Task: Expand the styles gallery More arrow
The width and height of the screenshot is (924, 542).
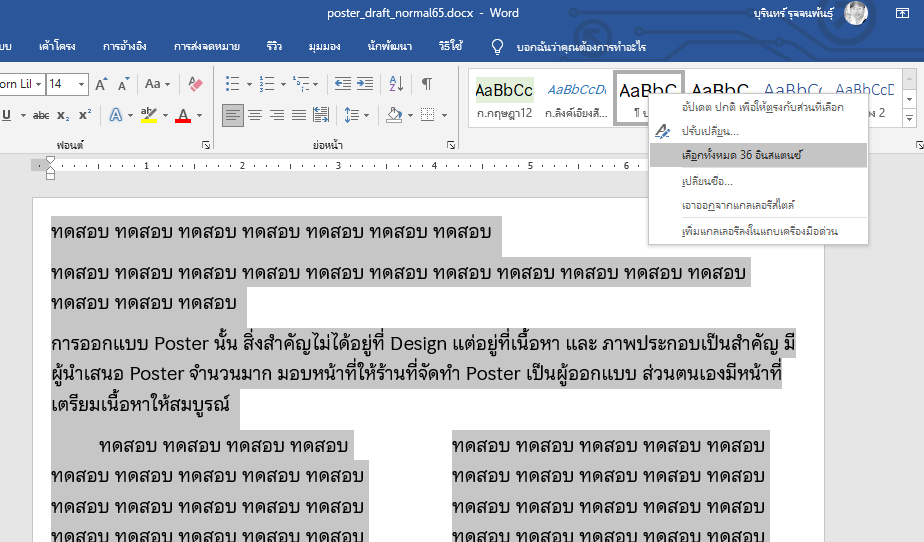Action: (x=910, y=119)
